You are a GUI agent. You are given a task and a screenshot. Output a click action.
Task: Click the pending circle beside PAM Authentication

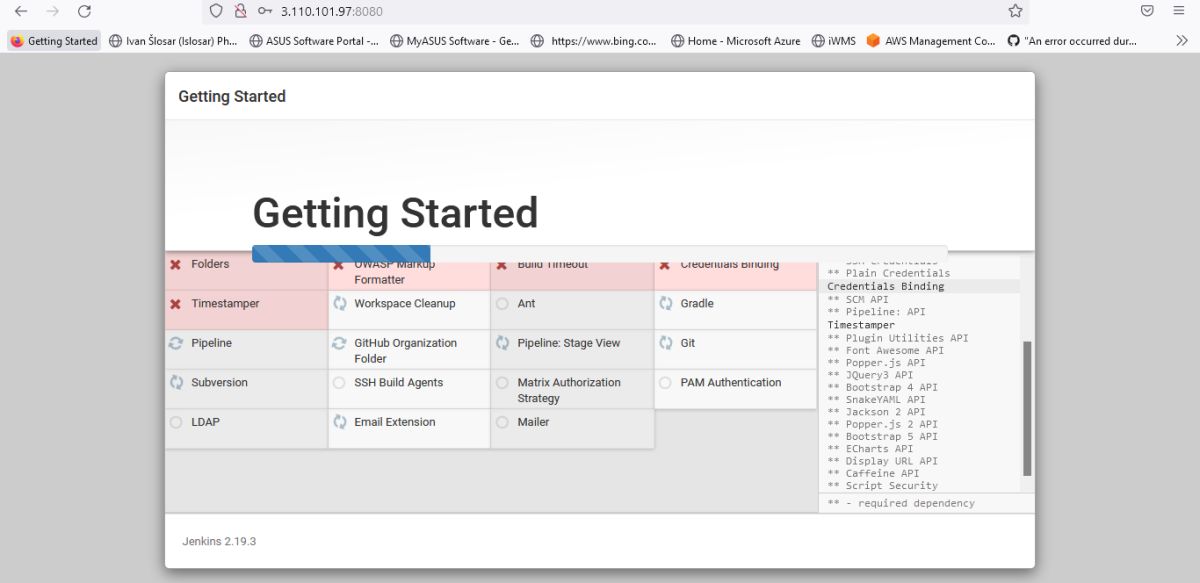665,383
